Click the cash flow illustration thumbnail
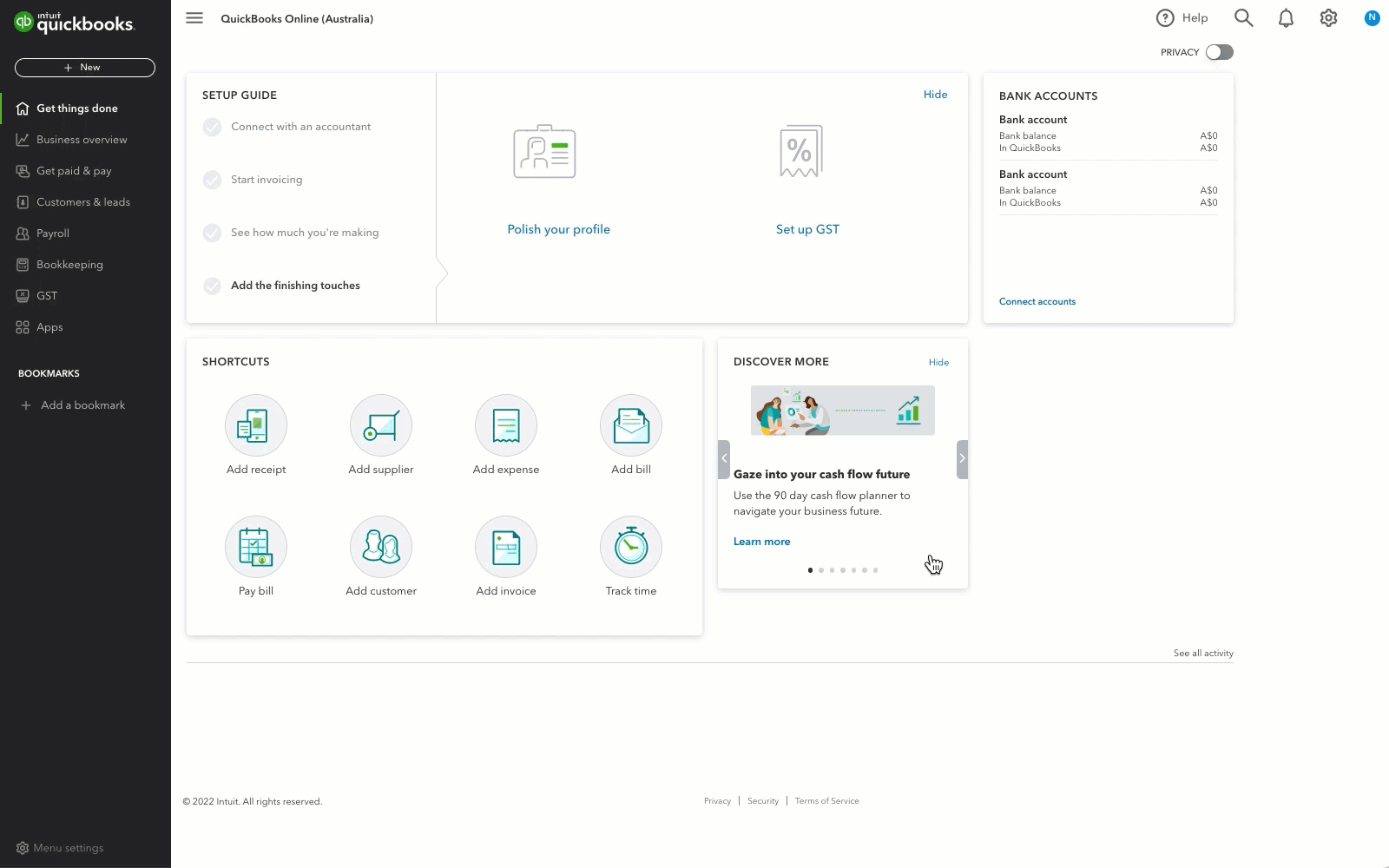 point(843,411)
